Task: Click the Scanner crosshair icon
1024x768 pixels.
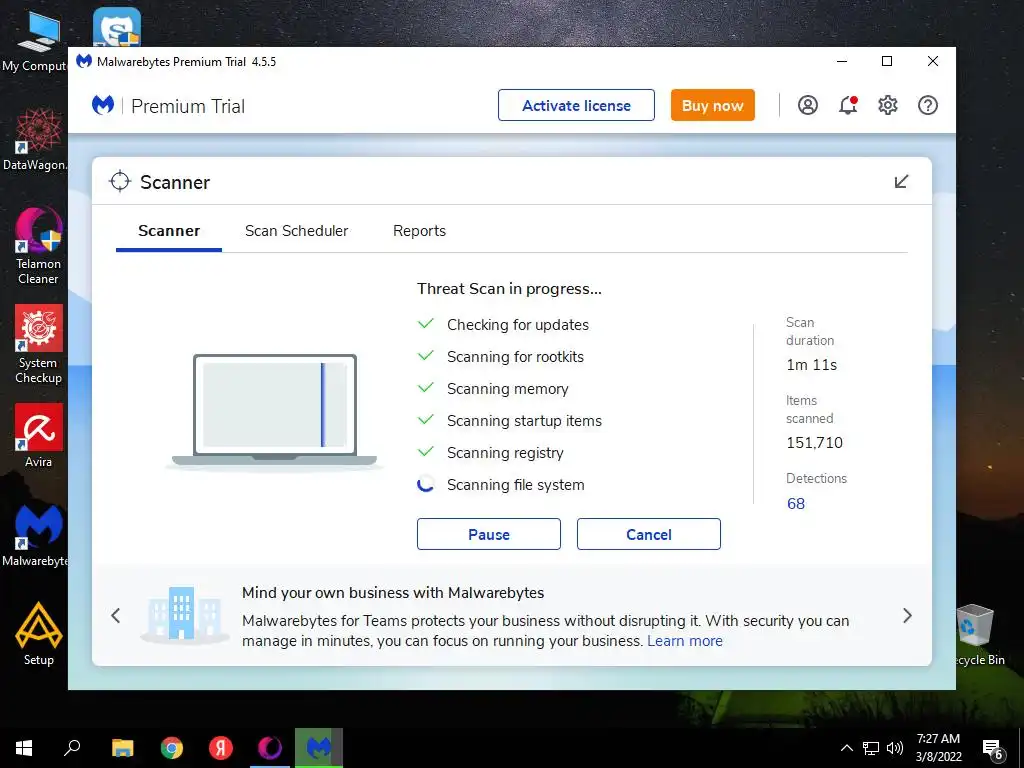Action: click(x=120, y=182)
